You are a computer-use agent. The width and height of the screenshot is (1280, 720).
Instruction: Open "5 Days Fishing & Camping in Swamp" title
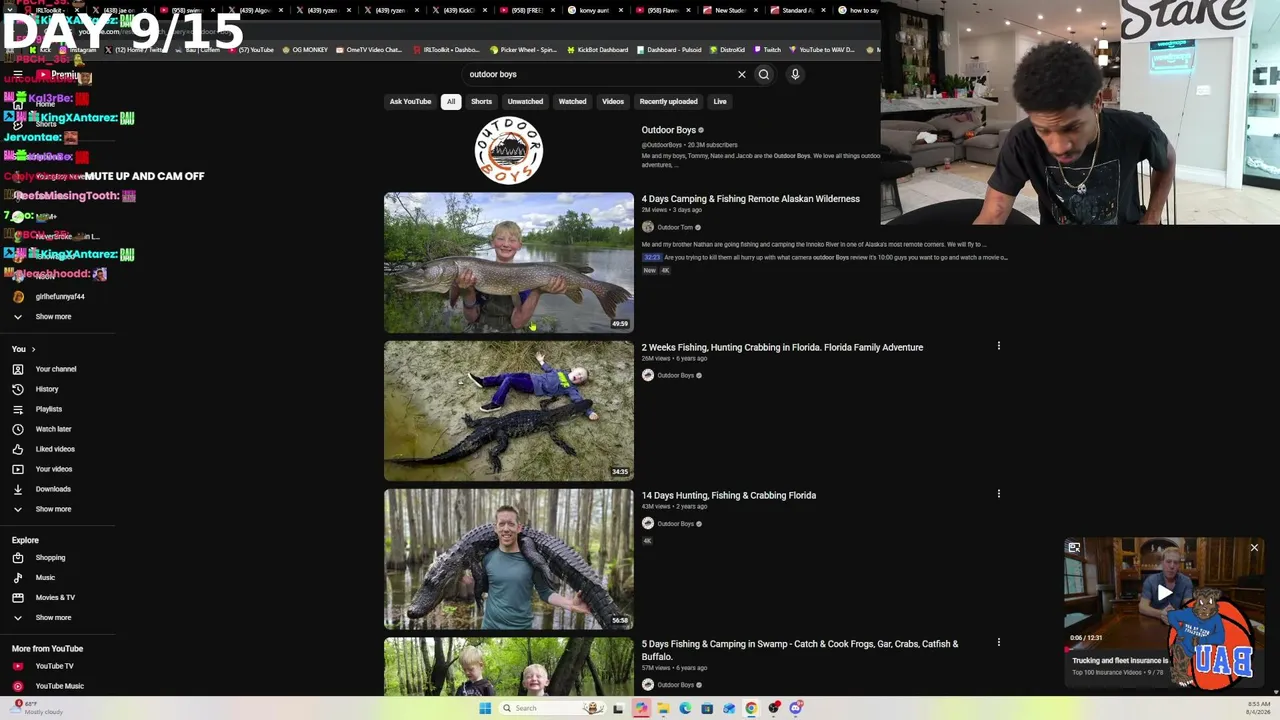pos(800,650)
